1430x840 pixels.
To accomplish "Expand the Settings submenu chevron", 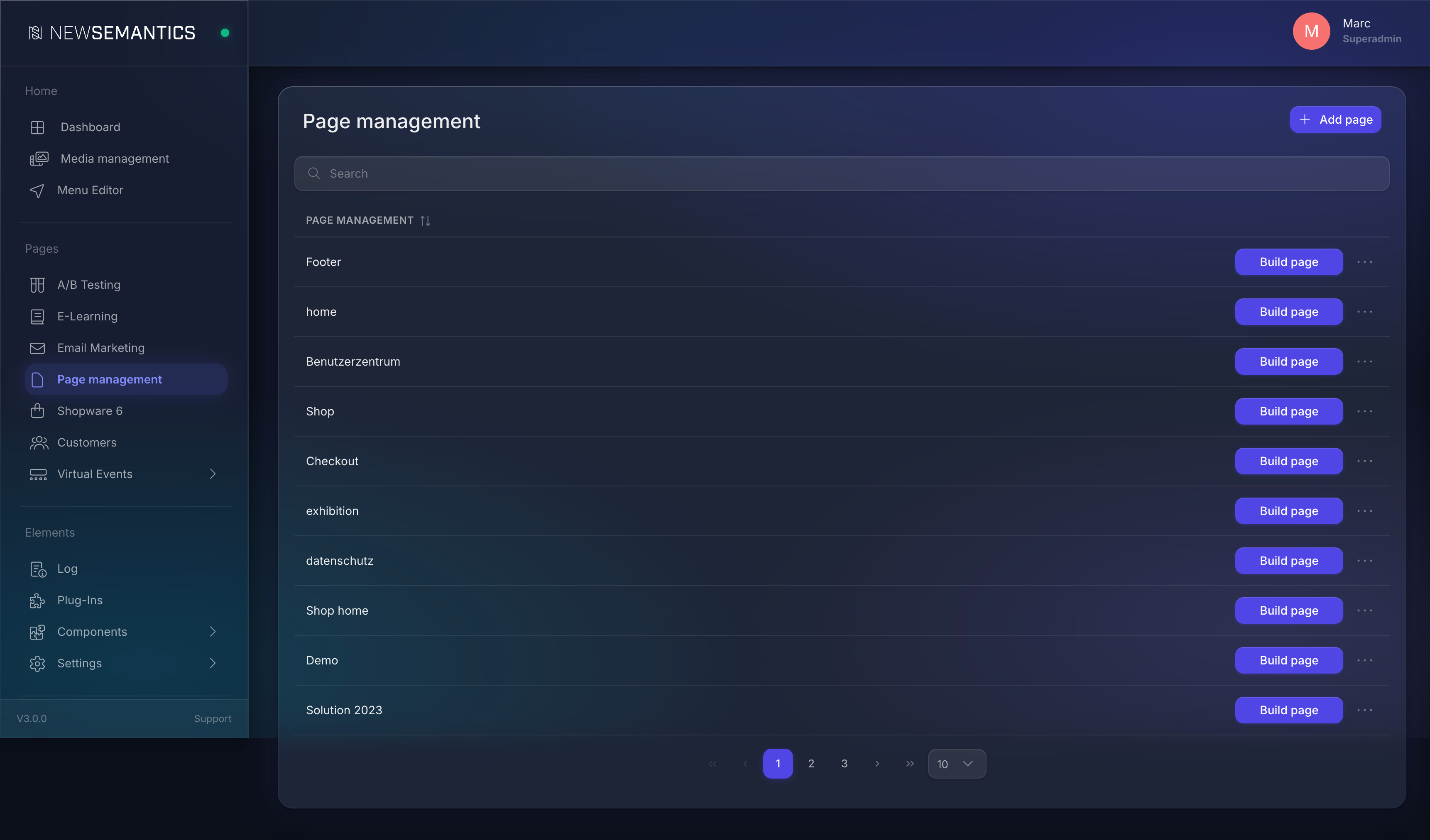I will point(213,664).
